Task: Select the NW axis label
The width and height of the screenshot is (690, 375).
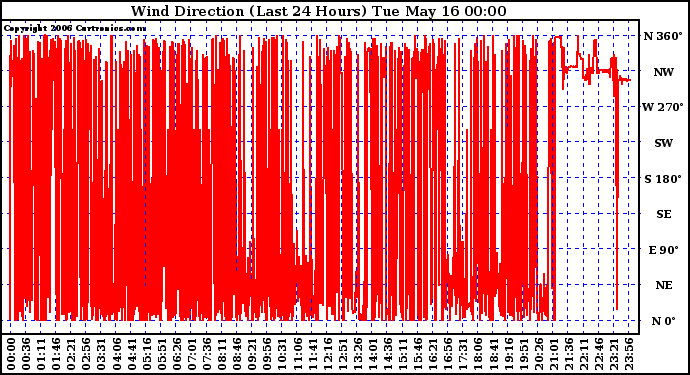Action: pos(664,72)
